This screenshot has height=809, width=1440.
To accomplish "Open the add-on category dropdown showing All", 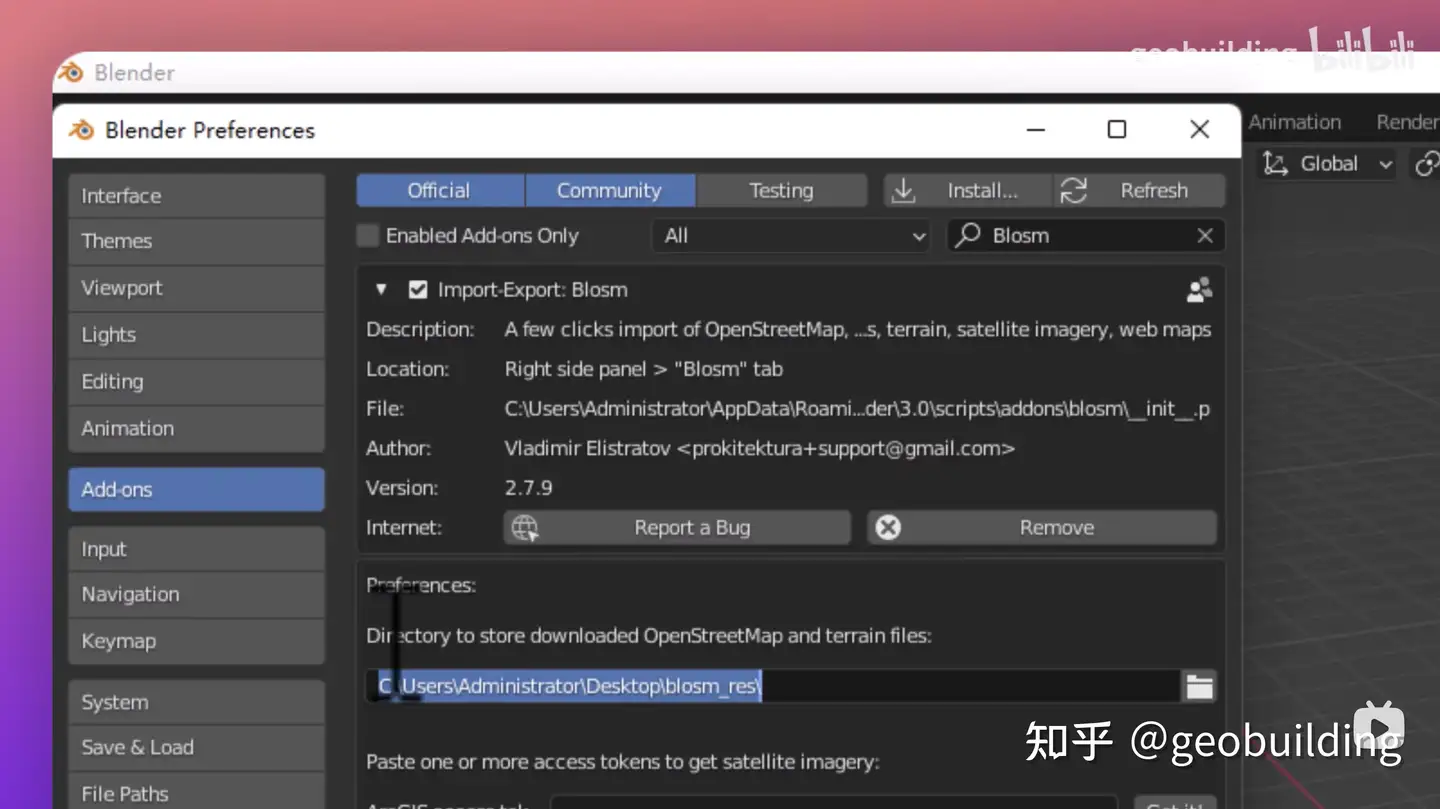I will pyautogui.click(x=791, y=236).
